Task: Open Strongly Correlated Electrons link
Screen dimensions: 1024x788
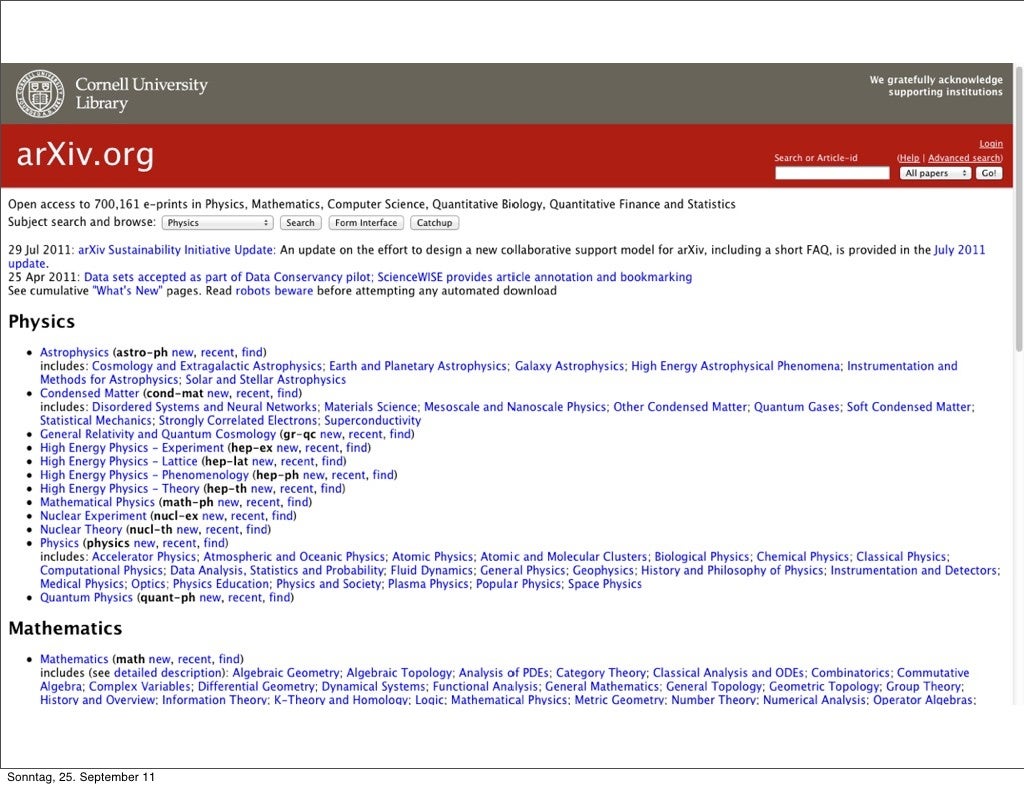Action: pyautogui.click(x=238, y=421)
